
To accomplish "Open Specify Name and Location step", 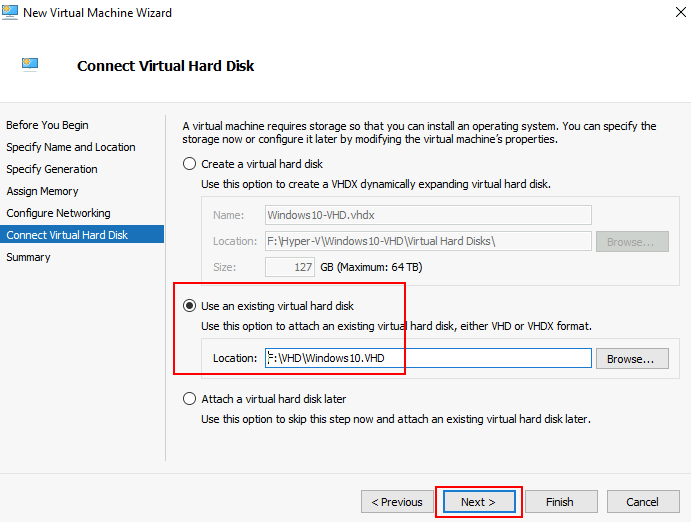I will point(70,147).
